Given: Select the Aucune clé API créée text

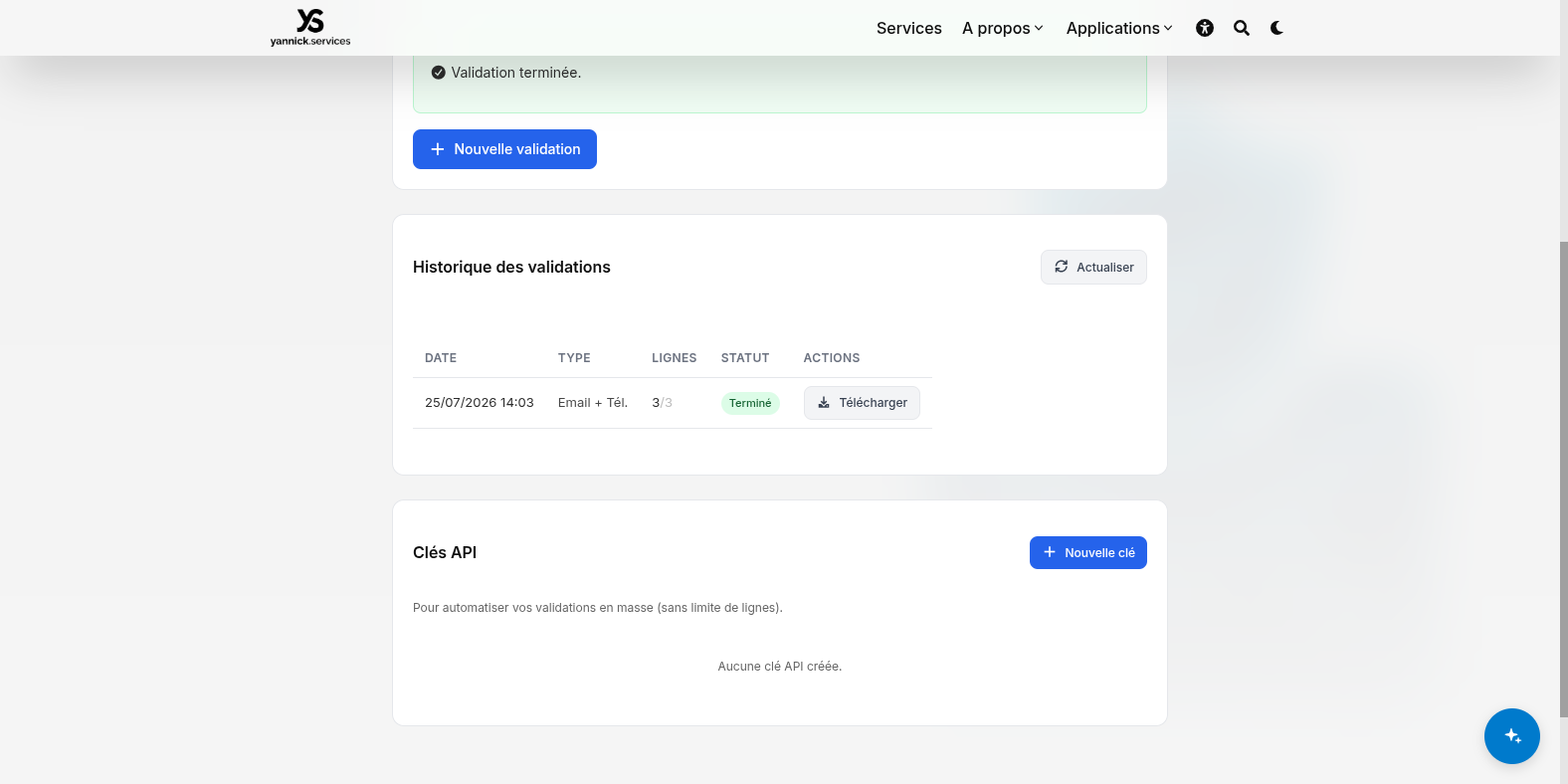Looking at the screenshot, I should 780,667.
